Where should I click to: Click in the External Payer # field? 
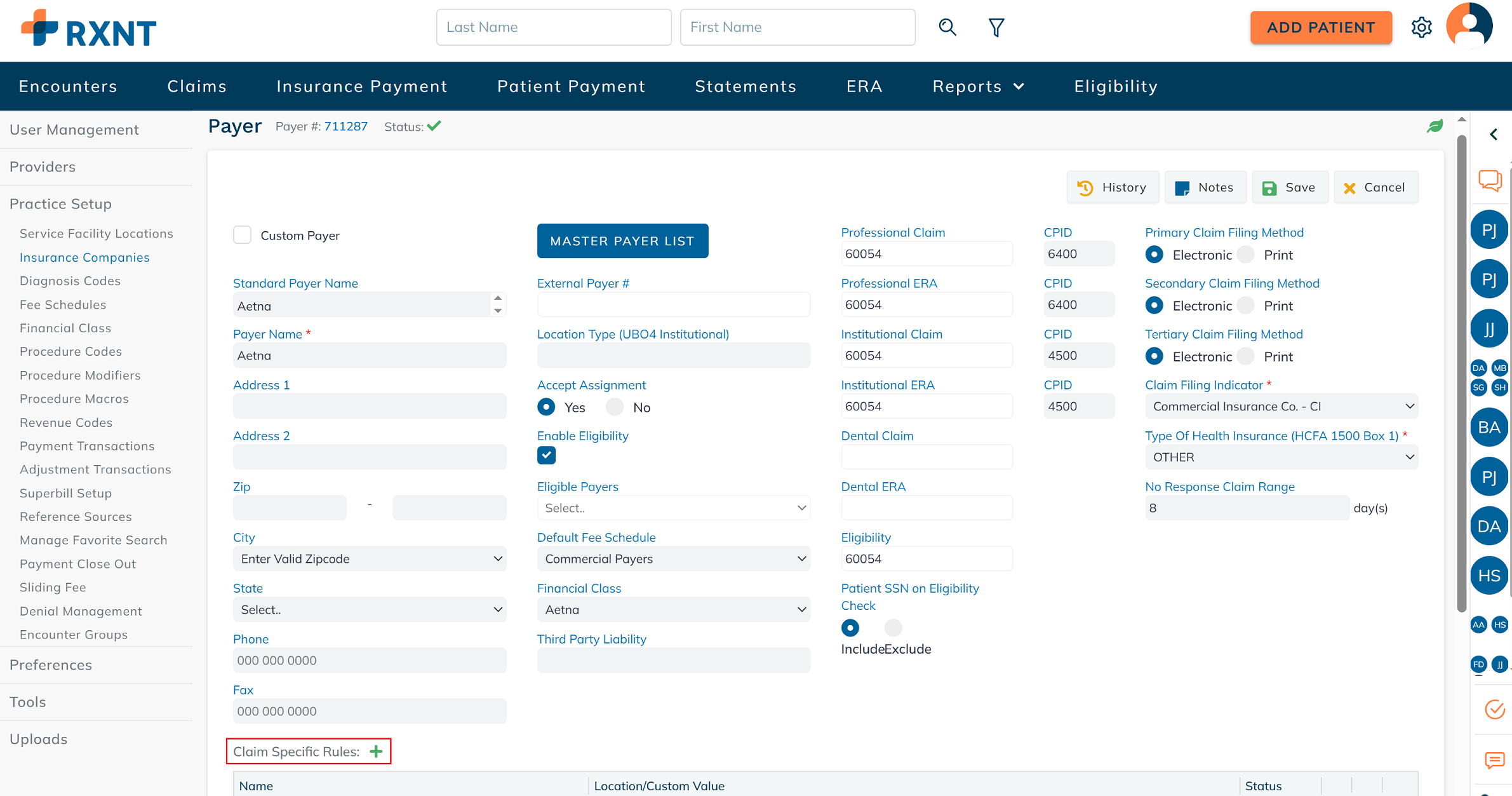tap(673, 305)
